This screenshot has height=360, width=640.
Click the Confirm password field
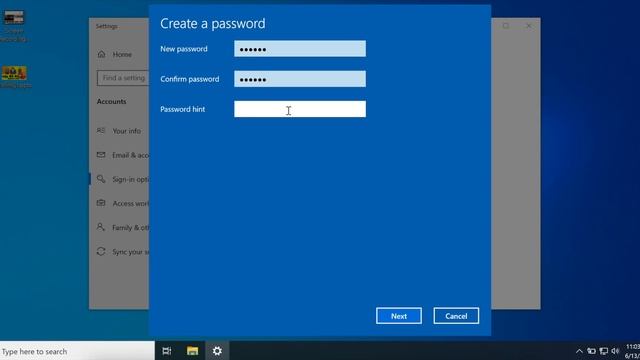(300, 79)
